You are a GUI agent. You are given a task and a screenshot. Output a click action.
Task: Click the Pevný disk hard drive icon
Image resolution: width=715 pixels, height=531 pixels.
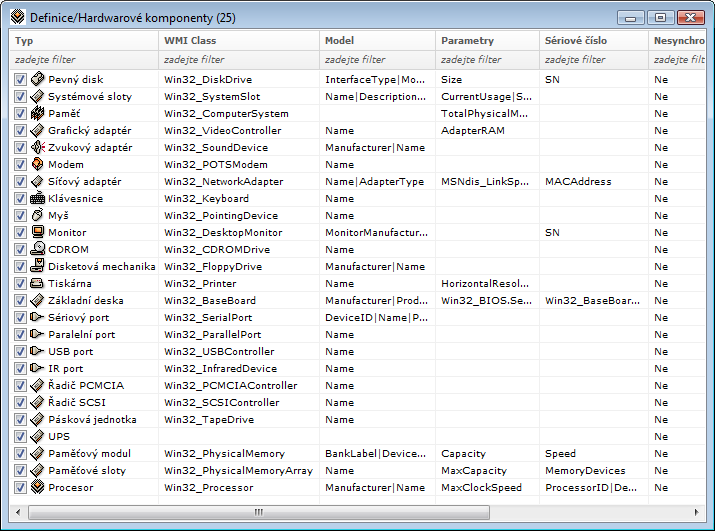(37, 79)
